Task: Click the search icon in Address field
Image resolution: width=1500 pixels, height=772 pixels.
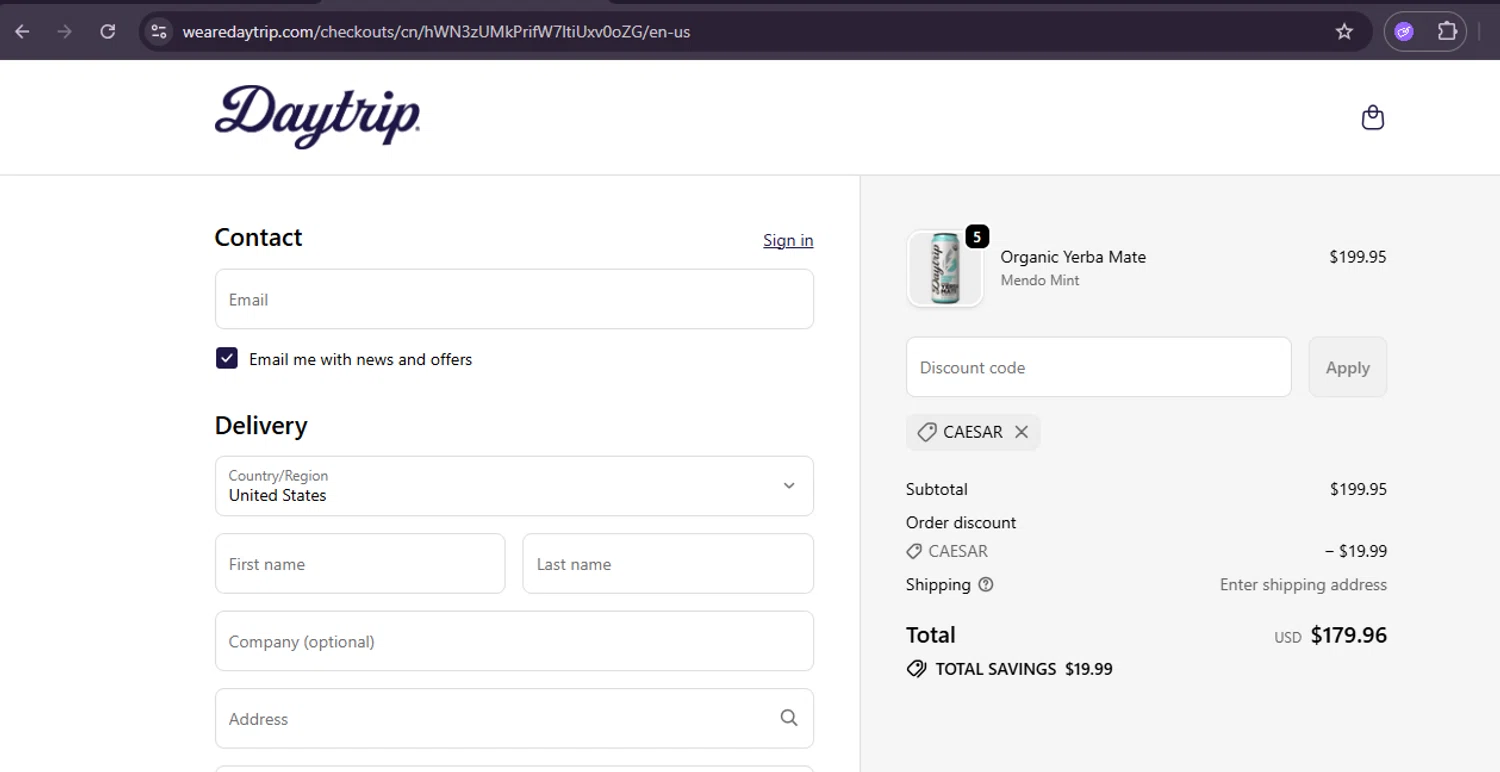Action: point(789,718)
